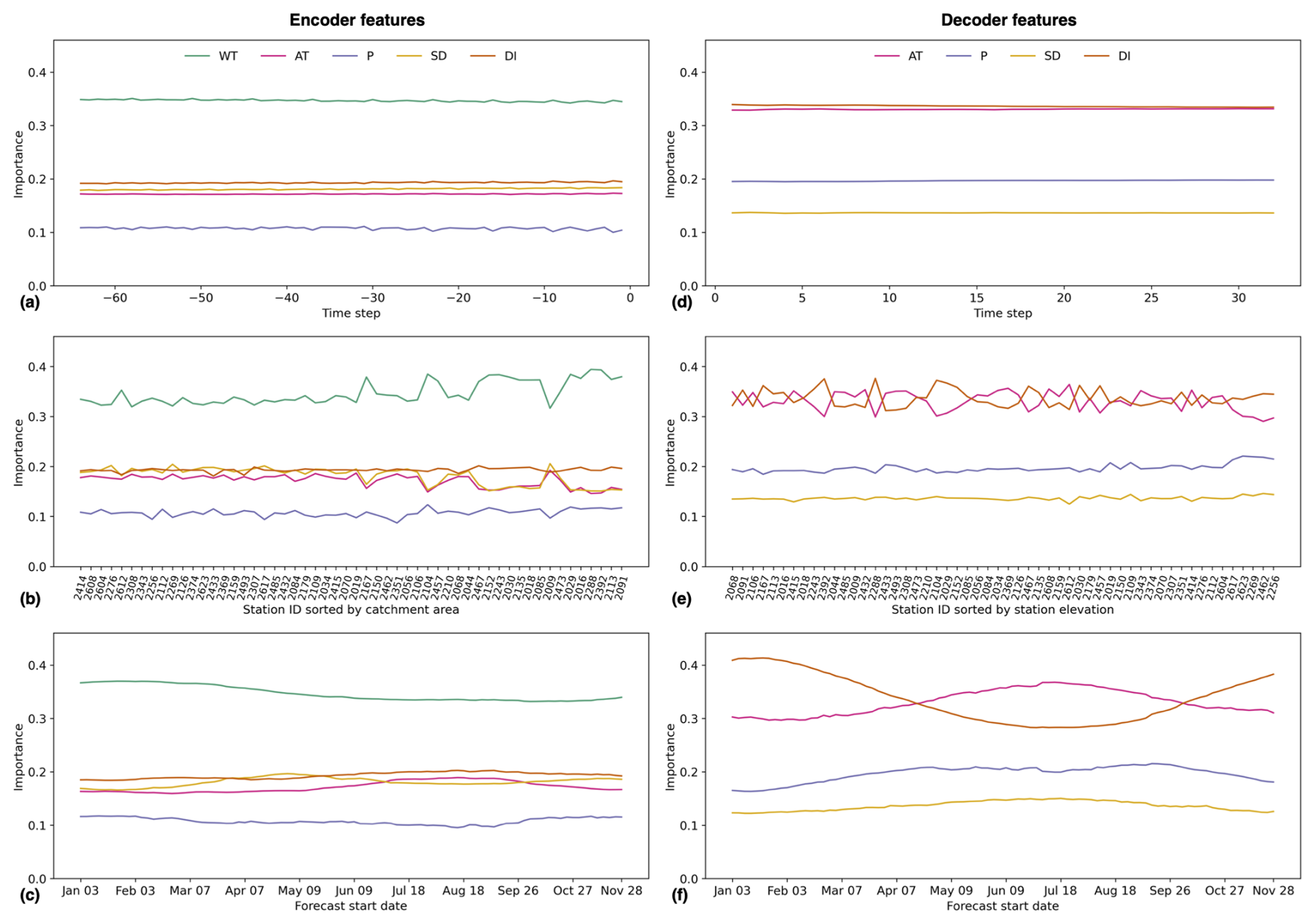Select the SD legend label in decoder panel
1315x924 pixels.
pyautogui.click(x=1052, y=56)
